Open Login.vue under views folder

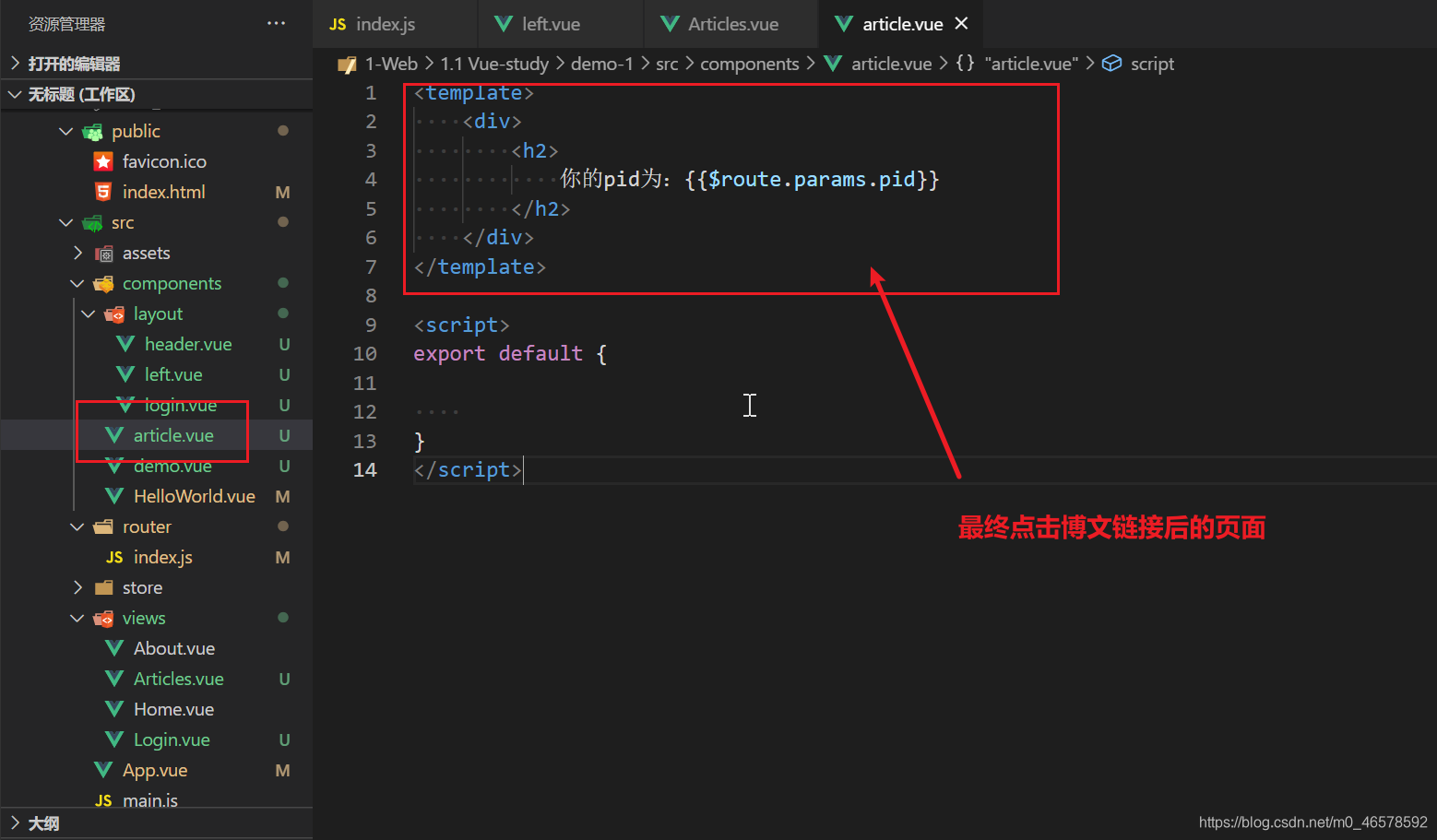[172, 739]
